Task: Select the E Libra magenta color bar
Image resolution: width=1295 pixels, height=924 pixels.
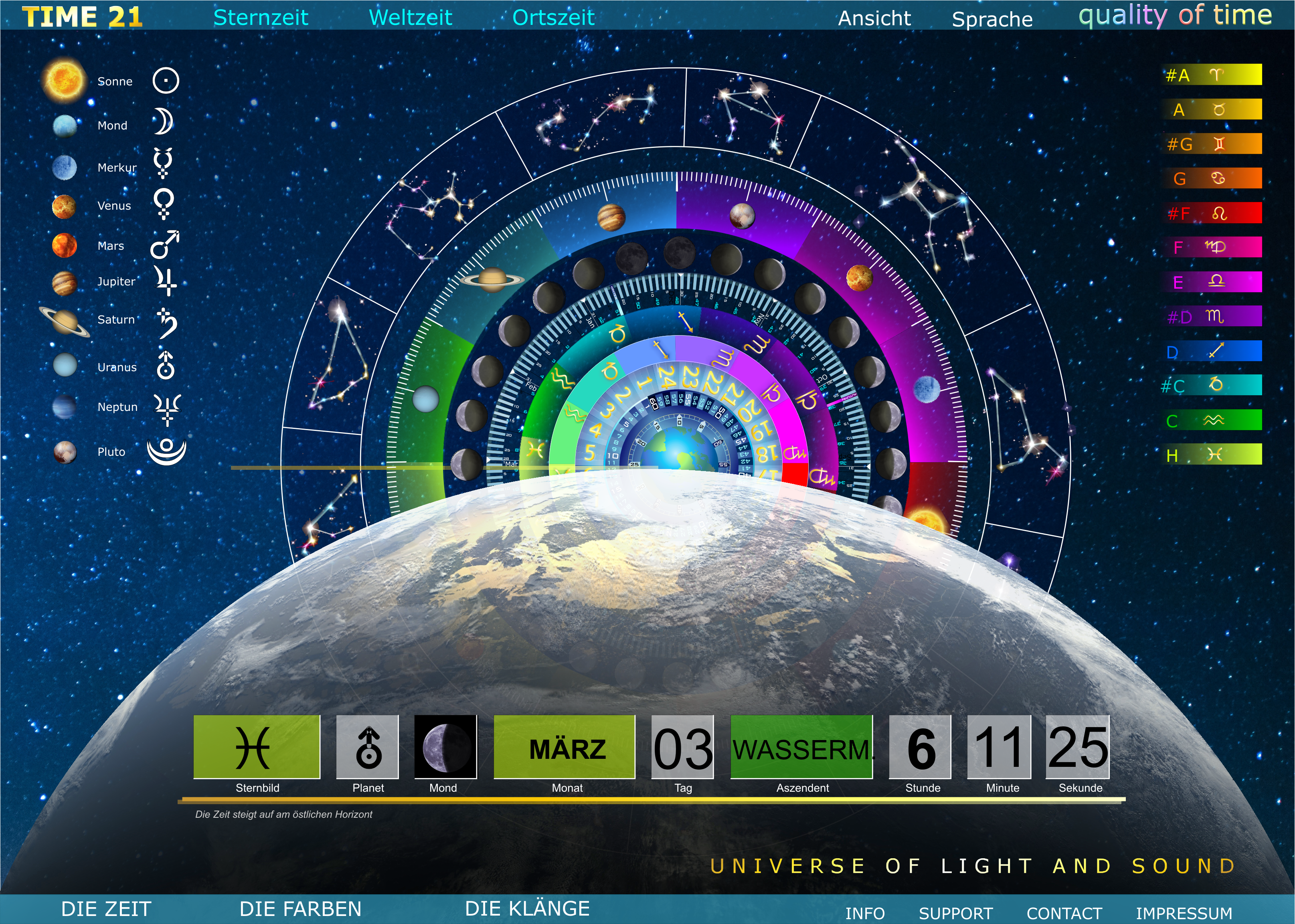Action: click(1211, 282)
